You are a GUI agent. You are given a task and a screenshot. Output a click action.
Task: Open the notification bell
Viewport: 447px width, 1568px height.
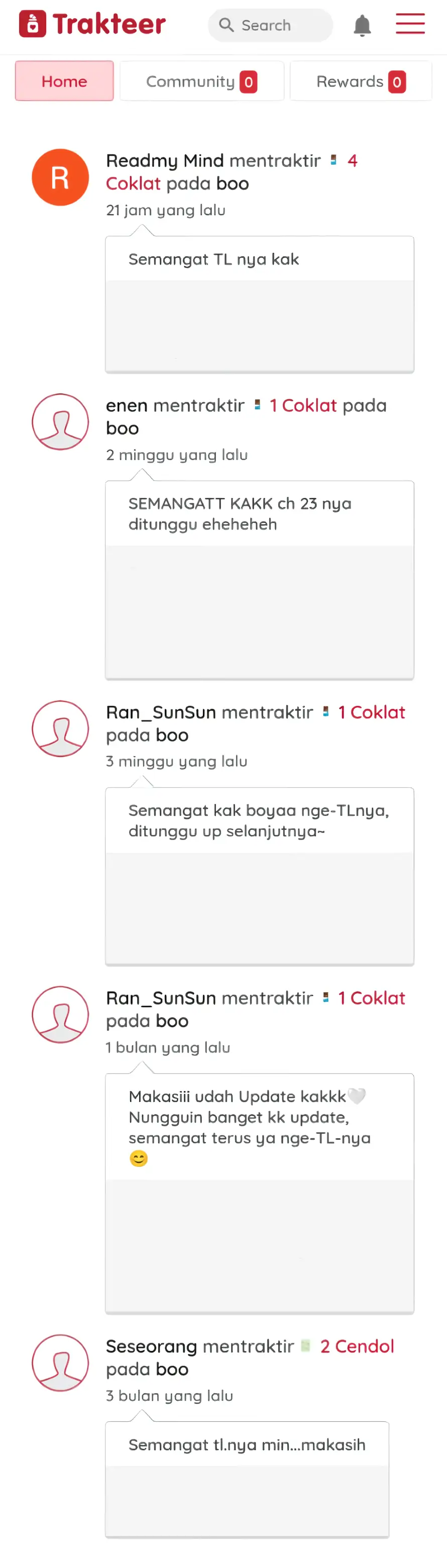point(362,26)
